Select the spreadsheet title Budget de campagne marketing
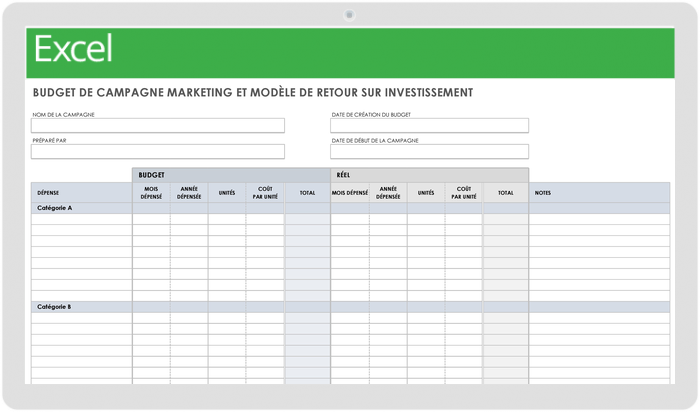700x412 pixels. point(253,92)
